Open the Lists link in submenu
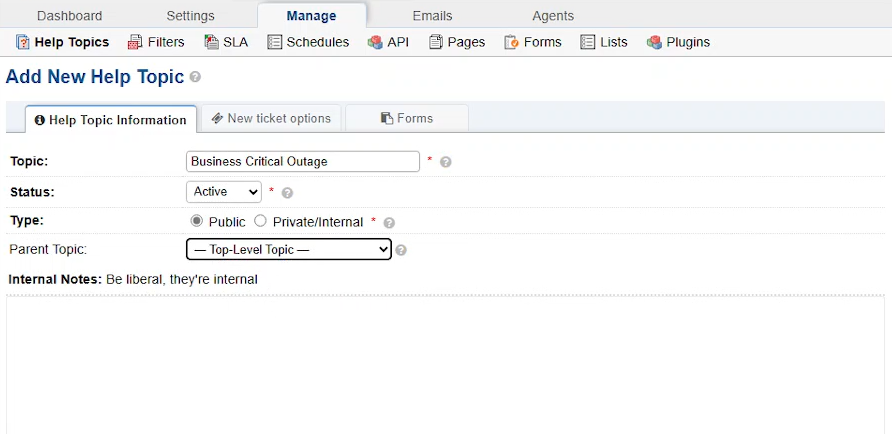Screen dimensions: 892x434 tap(604, 42)
